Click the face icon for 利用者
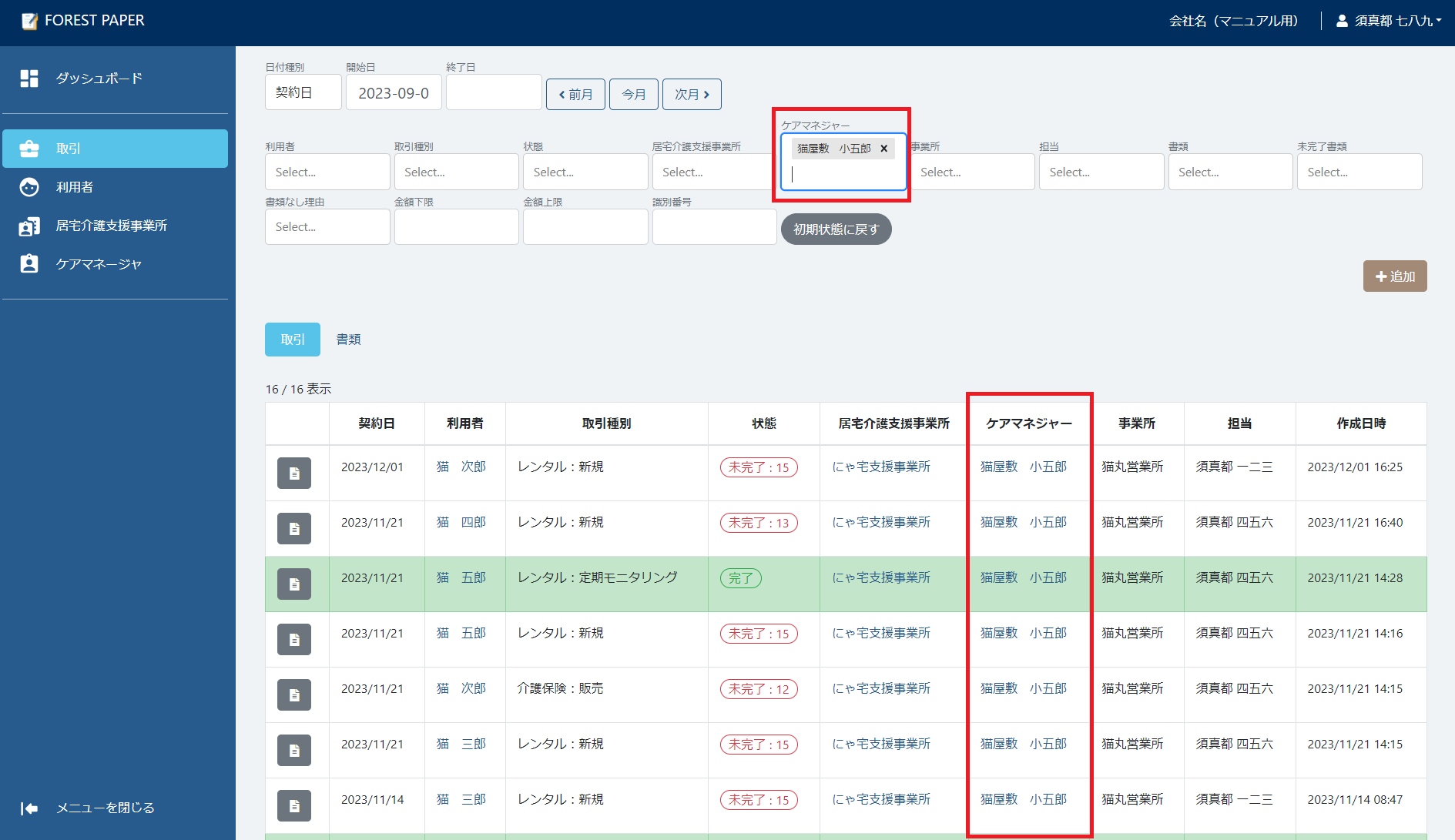 [29, 187]
